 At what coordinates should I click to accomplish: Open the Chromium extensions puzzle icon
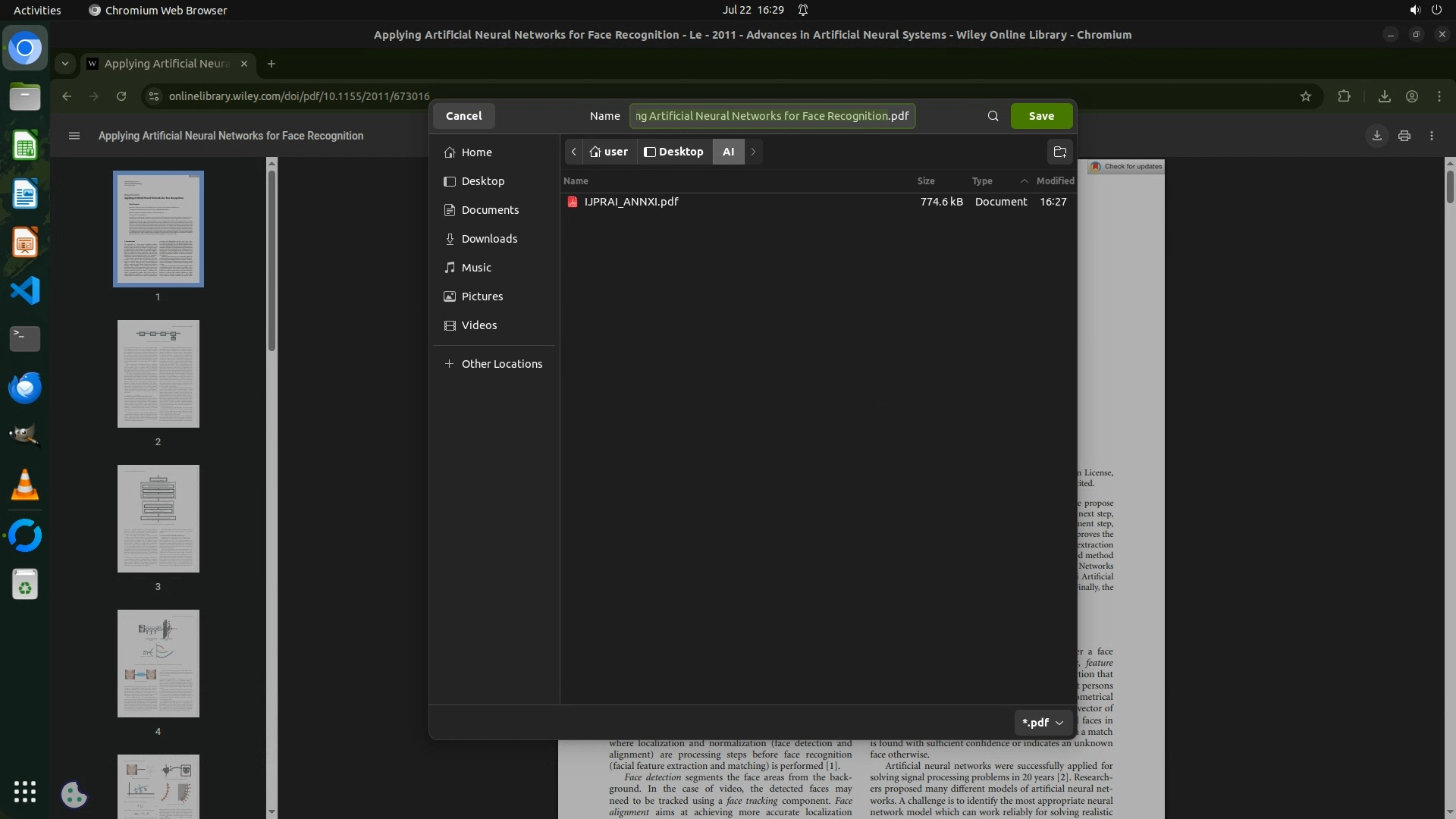point(1344,96)
